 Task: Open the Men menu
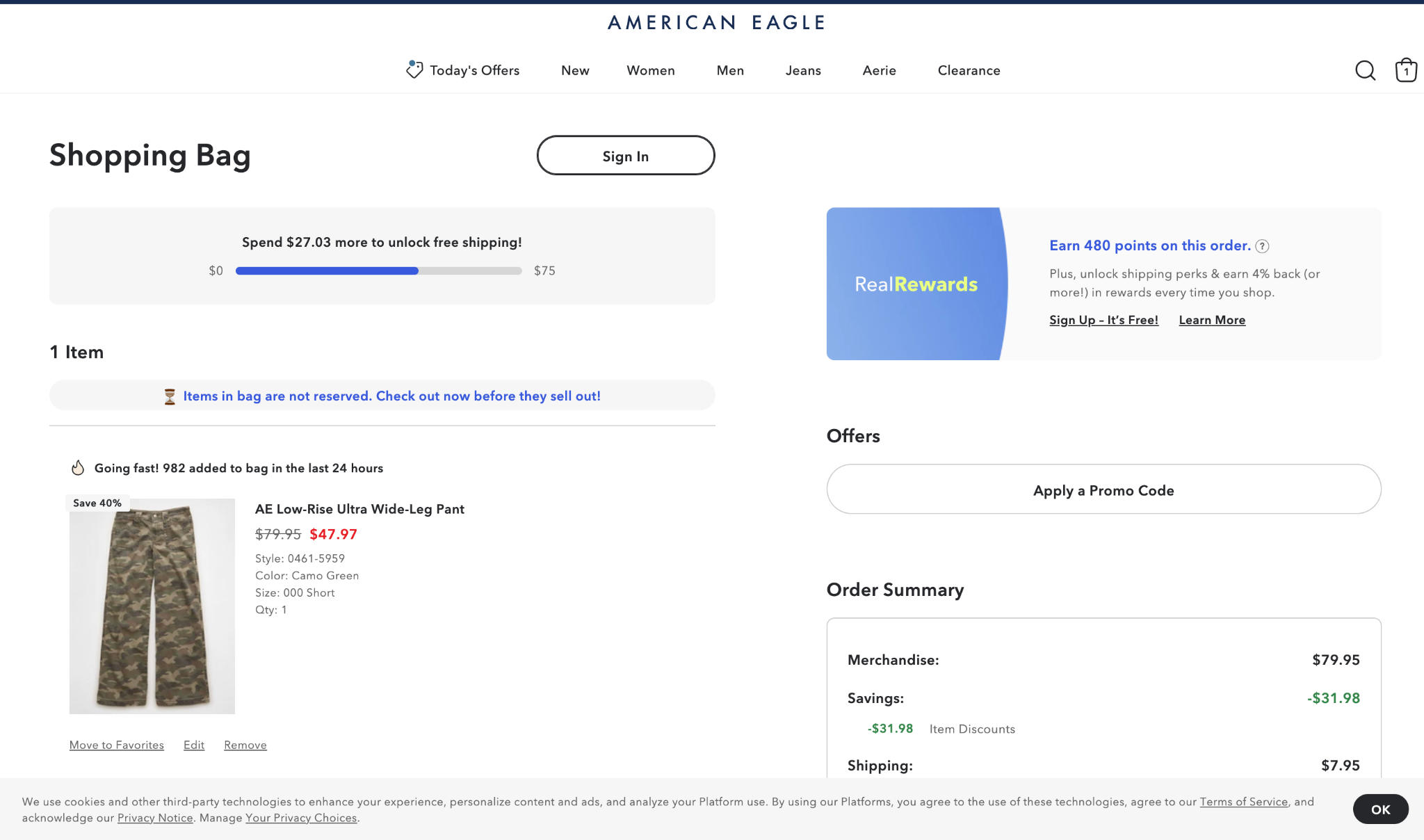pyautogui.click(x=730, y=70)
